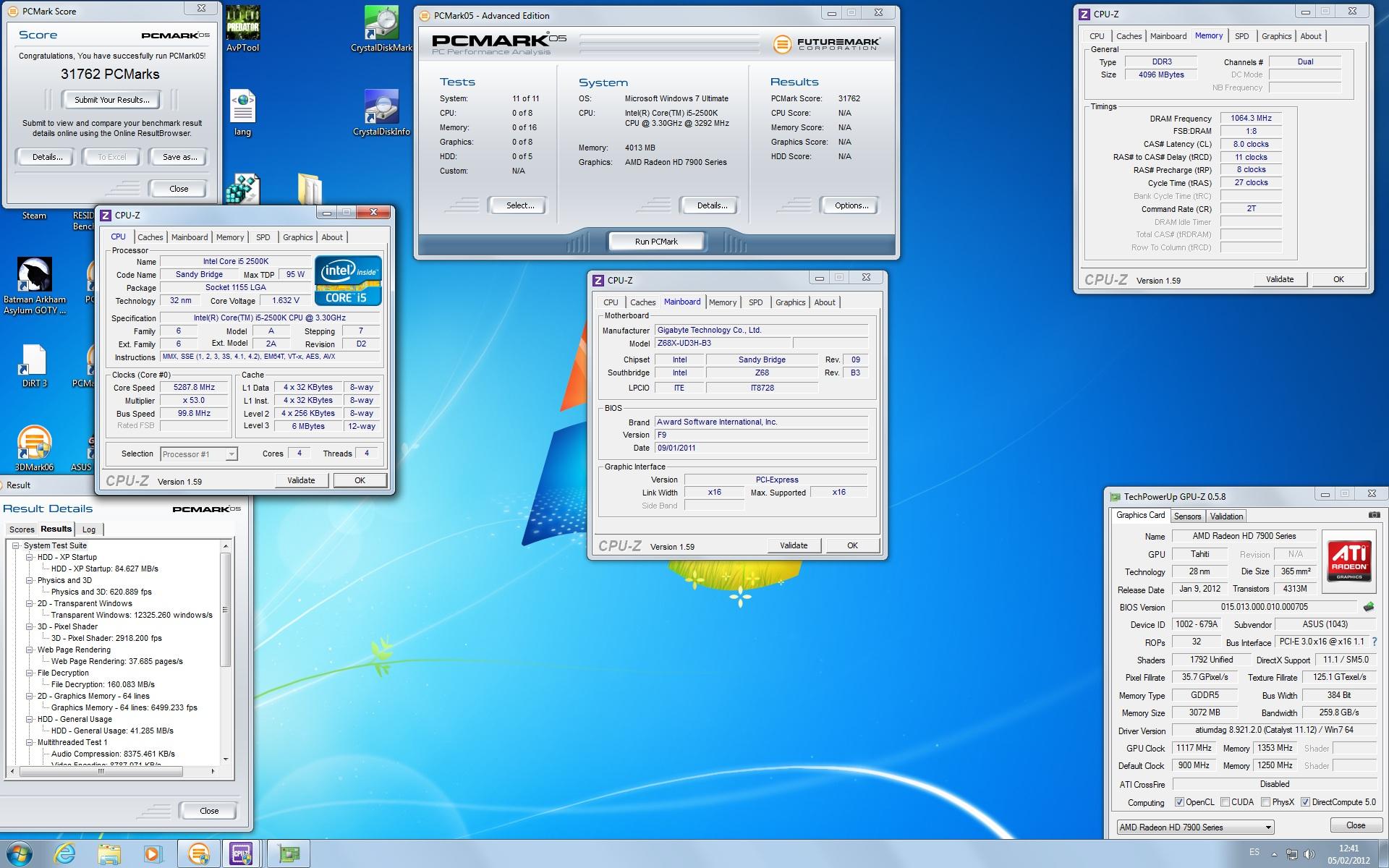Collapse the 3D - Pixel Shader node
This screenshot has width=1389, height=868.
pyautogui.click(x=30, y=626)
